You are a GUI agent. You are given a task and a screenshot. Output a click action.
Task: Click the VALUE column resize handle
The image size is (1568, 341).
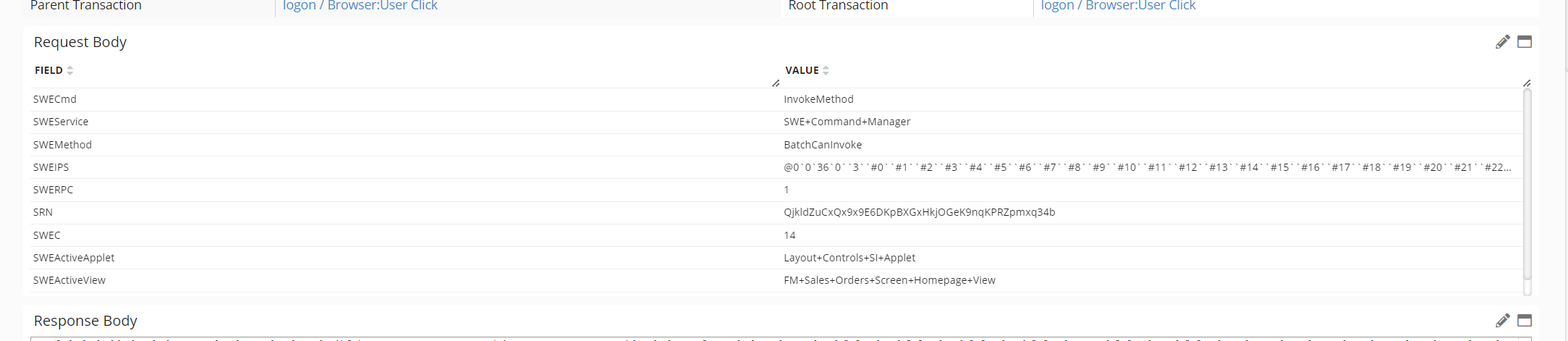click(x=1526, y=83)
